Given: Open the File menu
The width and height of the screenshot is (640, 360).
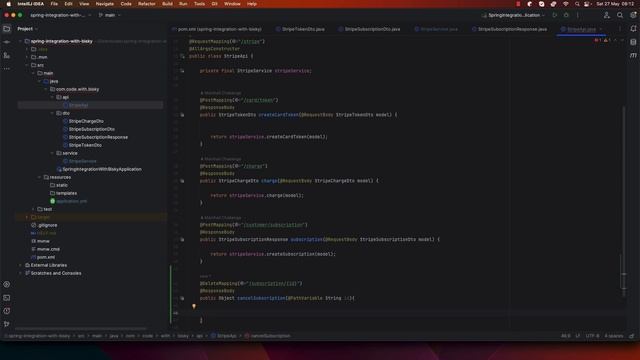Looking at the screenshot, I should tap(54, 4).
